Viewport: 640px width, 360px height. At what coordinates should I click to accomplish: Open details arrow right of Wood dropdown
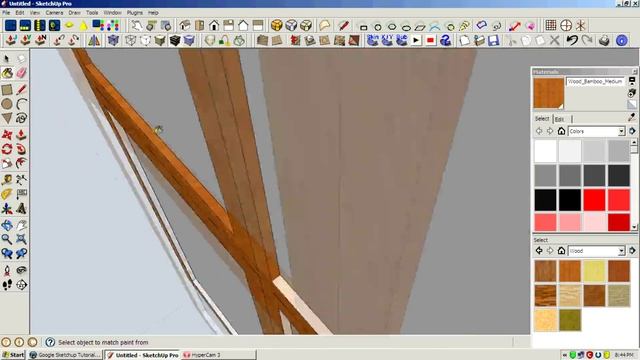pyautogui.click(x=632, y=251)
